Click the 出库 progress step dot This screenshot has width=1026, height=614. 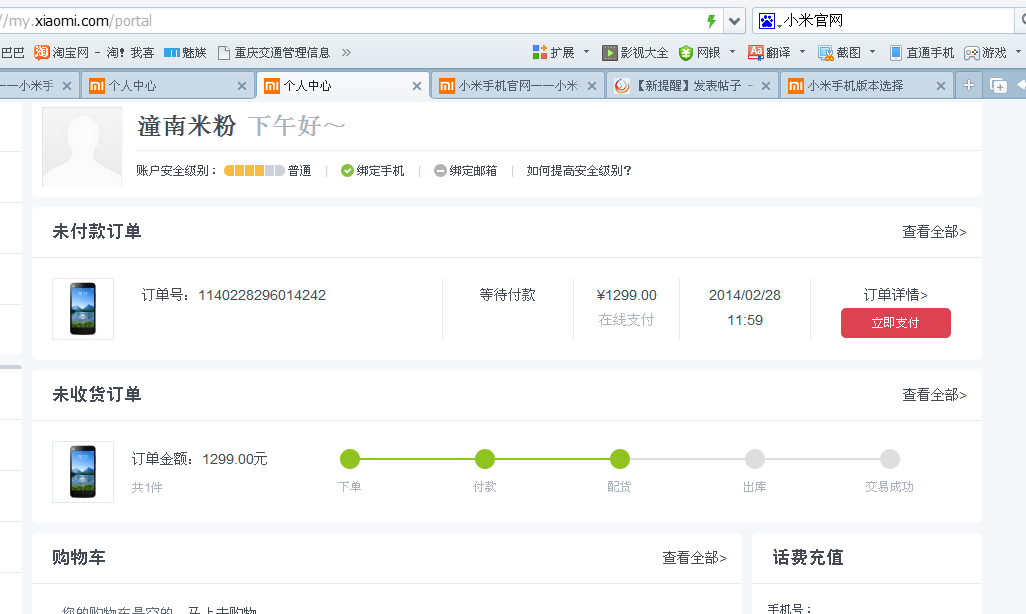tap(754, 459)
